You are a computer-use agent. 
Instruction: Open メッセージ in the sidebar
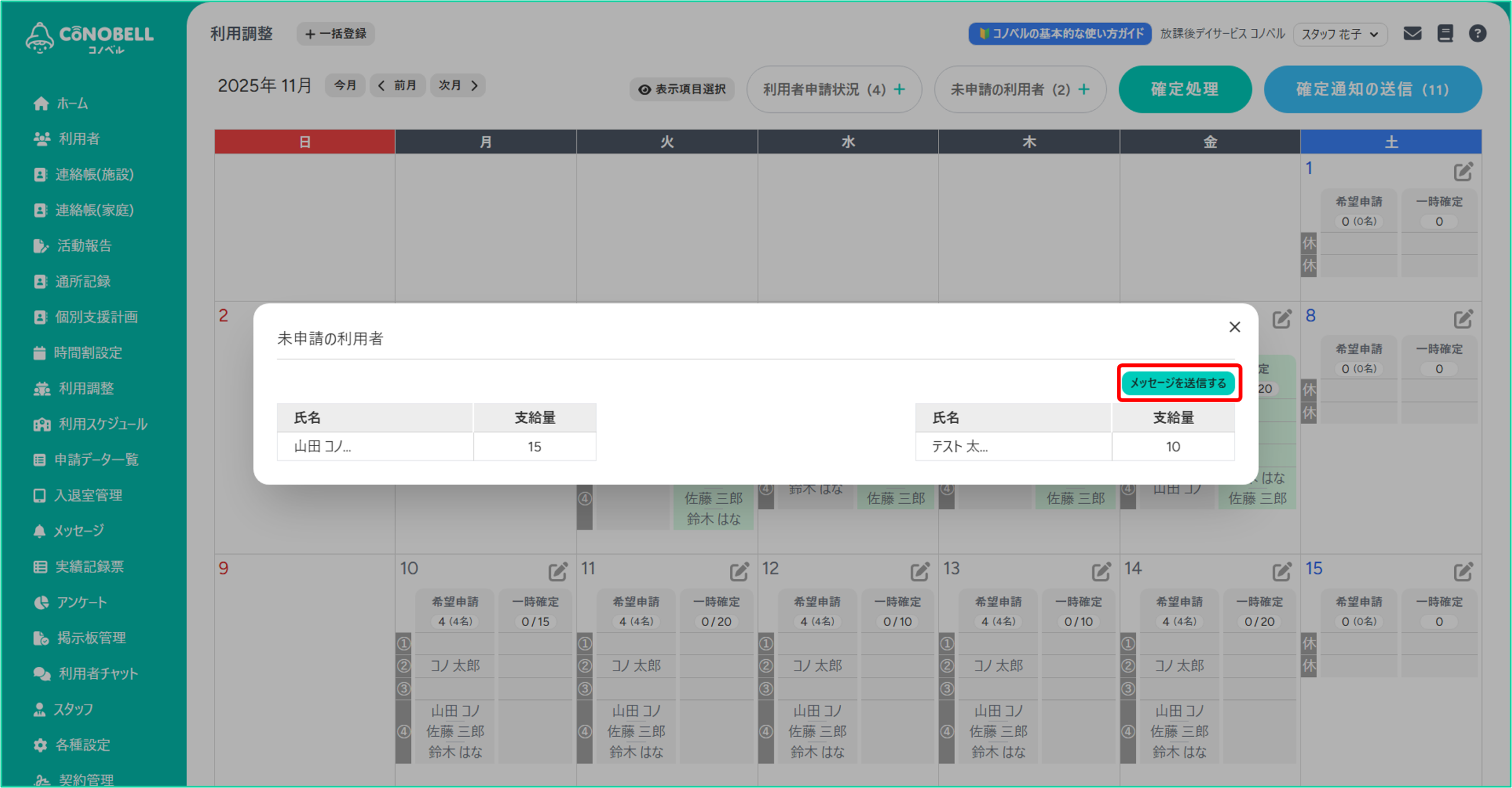(78, 530)
